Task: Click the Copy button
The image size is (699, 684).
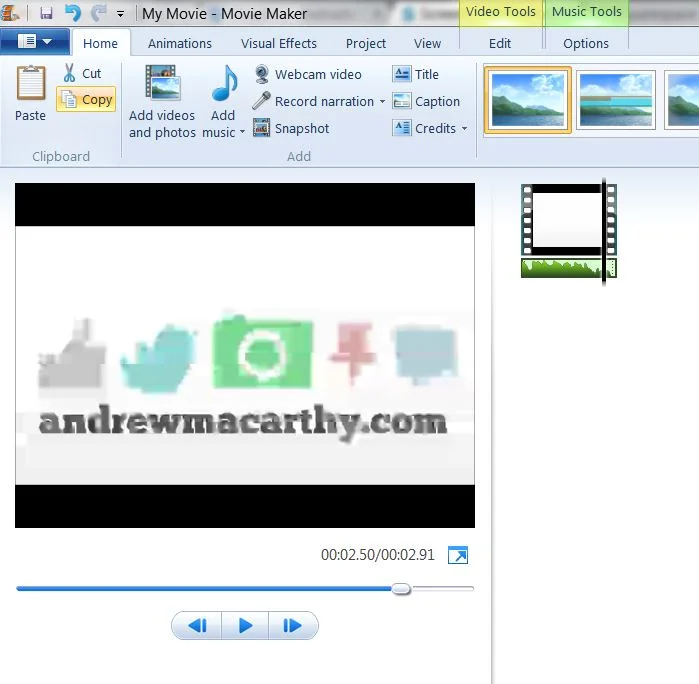Action: coord(86,99)
